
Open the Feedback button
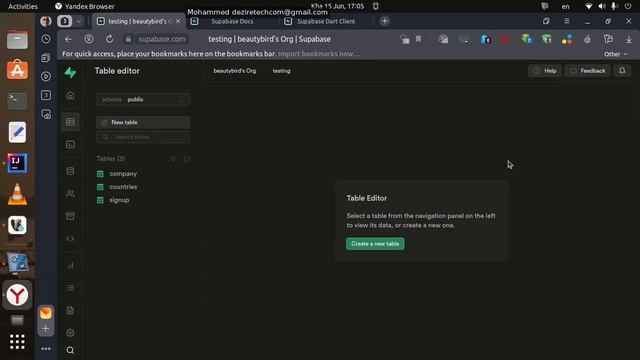tap(587, 71)
